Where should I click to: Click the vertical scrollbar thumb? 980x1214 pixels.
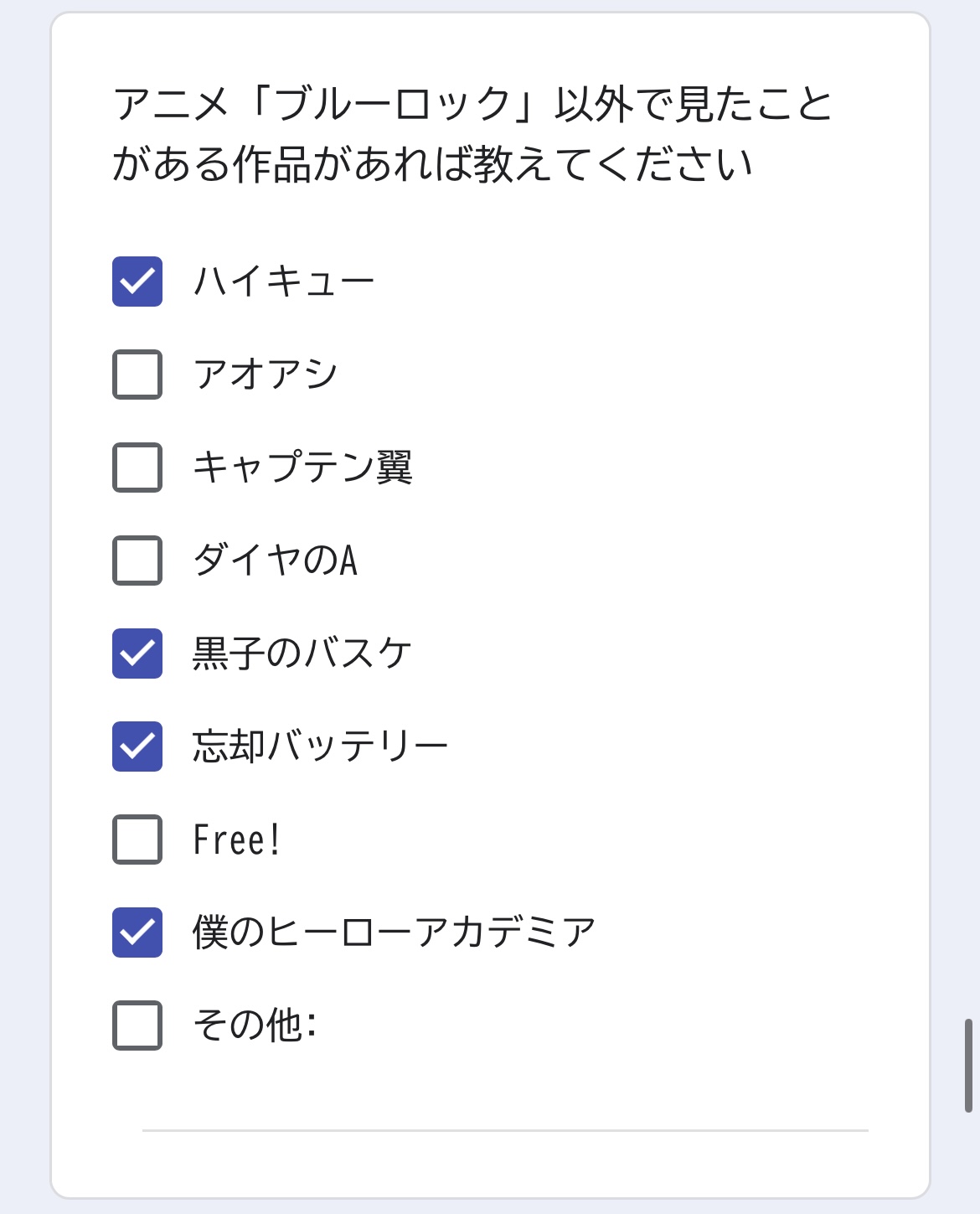[968, 1066]
